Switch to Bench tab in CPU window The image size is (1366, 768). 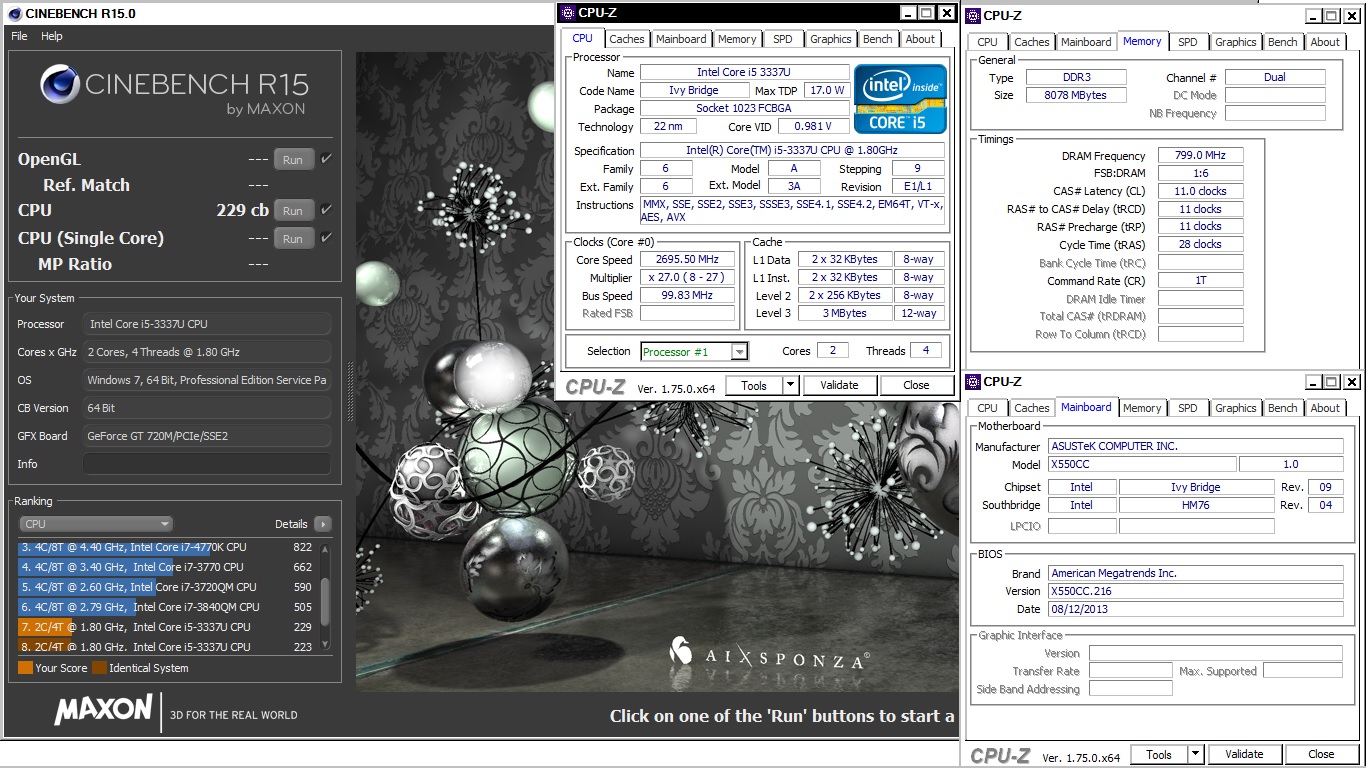(878, 39)
